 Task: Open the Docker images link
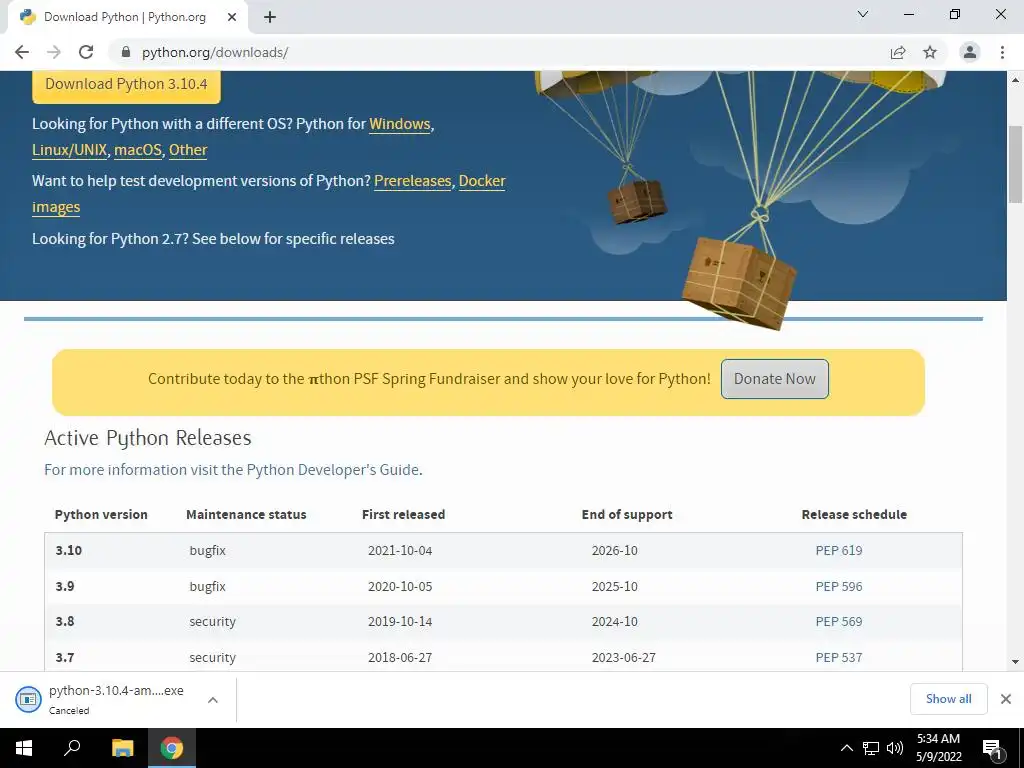pyautogui.click(x=482, y=181)
